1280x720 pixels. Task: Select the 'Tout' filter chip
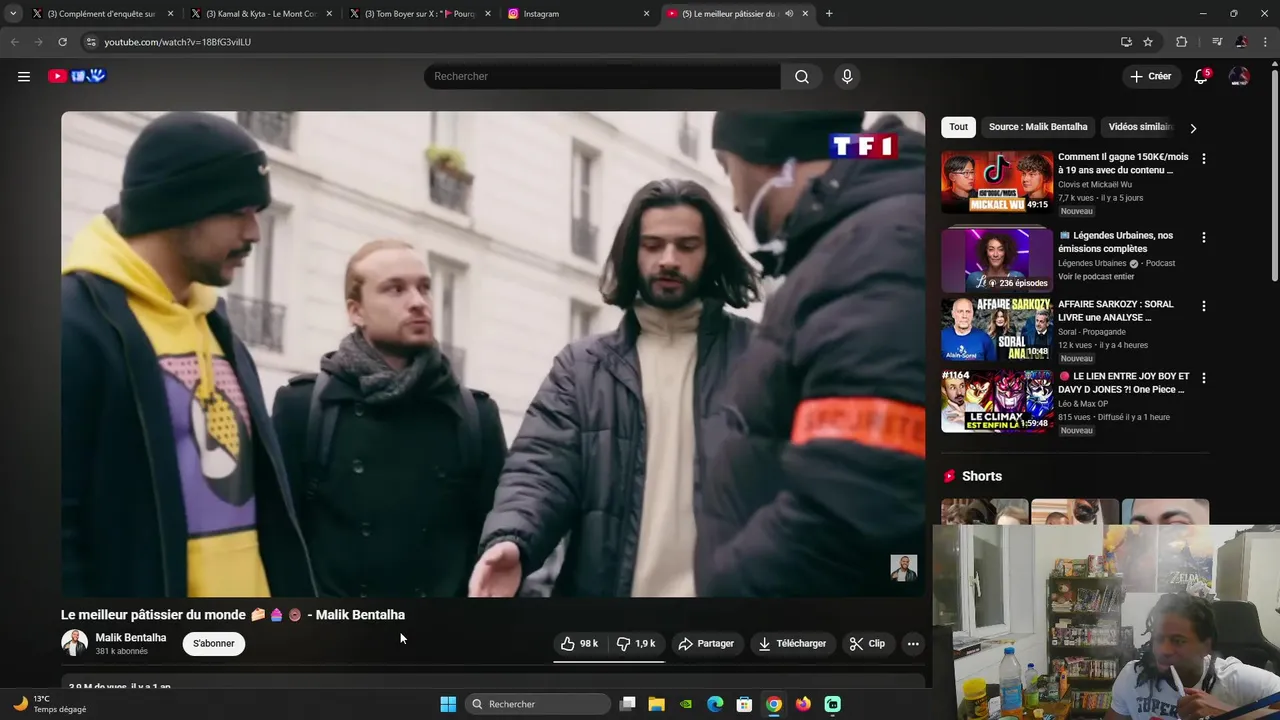pyautogui.click(x=958, y=127)
